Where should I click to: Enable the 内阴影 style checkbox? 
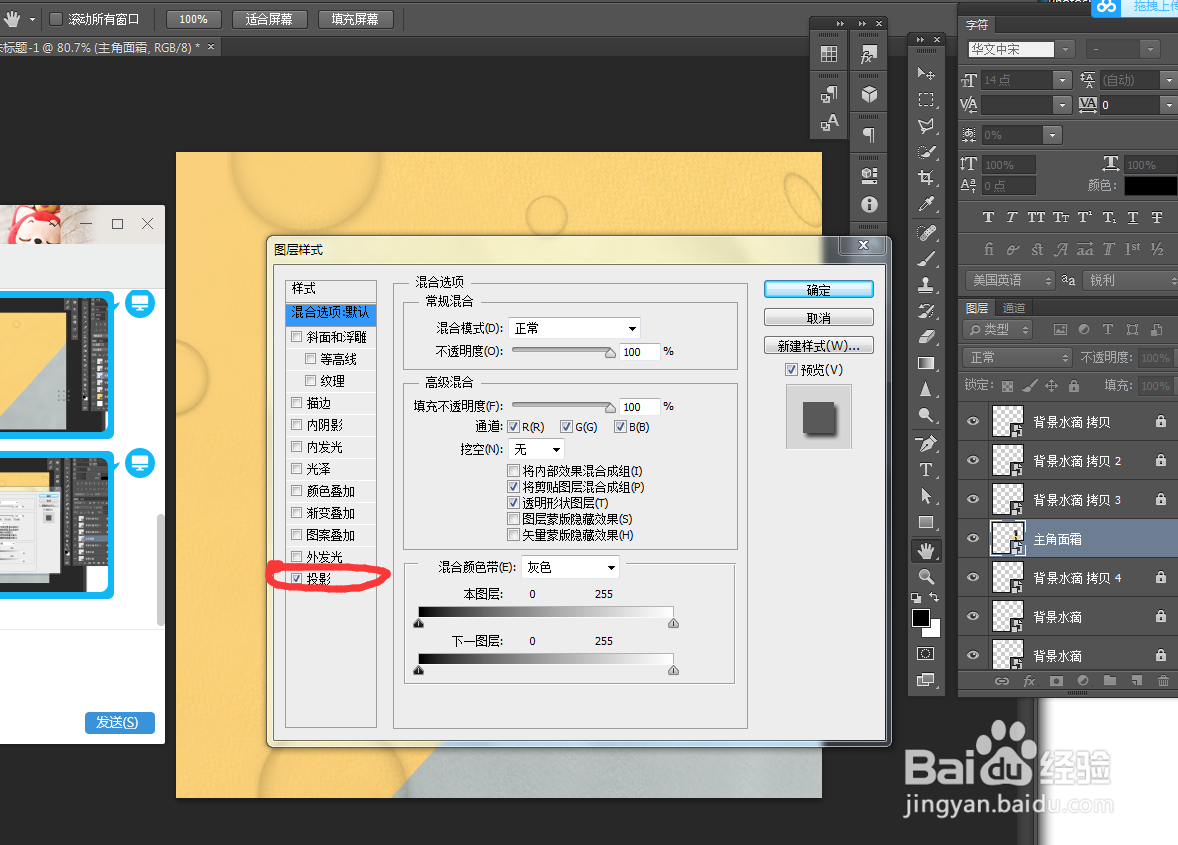pos(297,424)
